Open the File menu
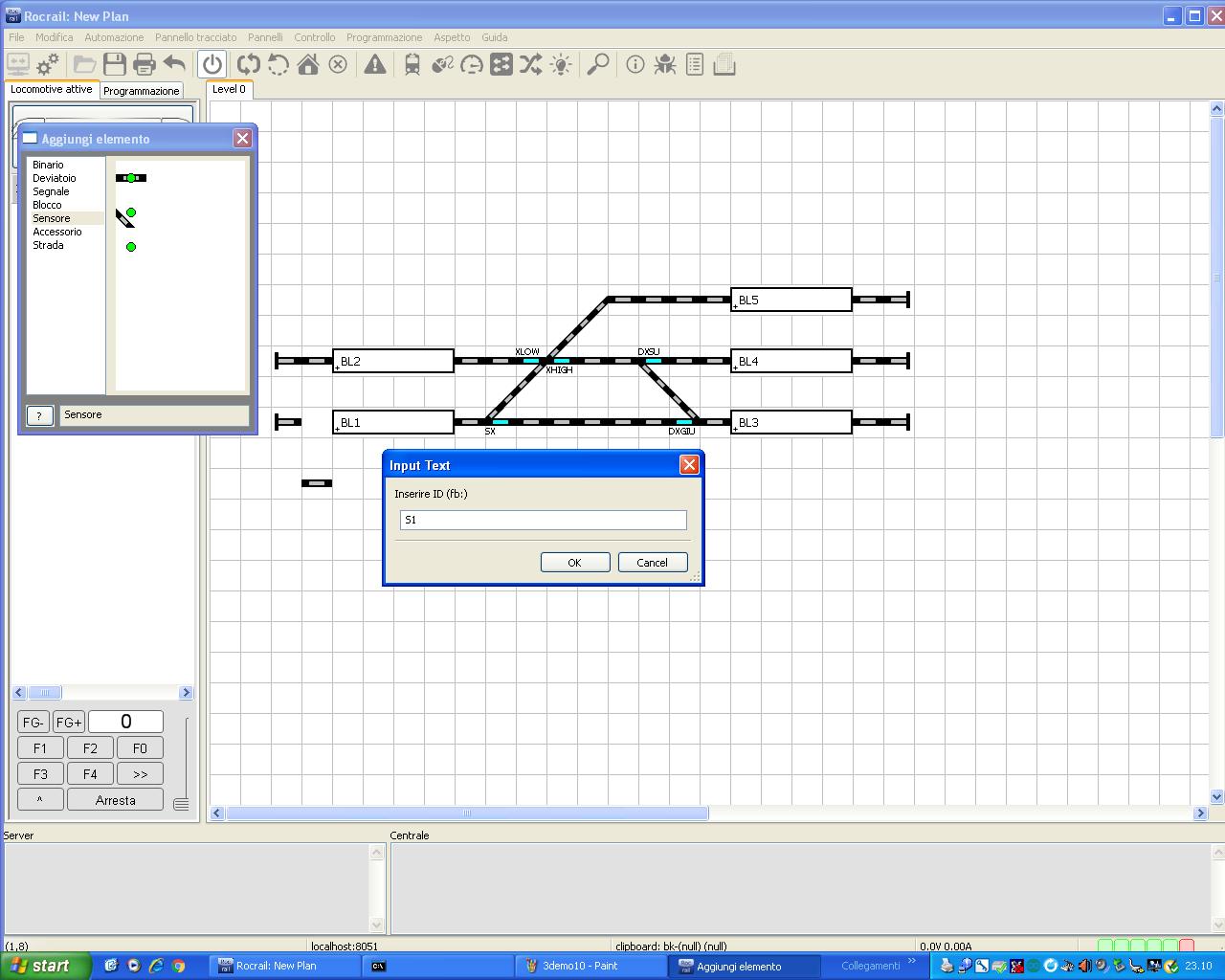 [x=16, y=37]
